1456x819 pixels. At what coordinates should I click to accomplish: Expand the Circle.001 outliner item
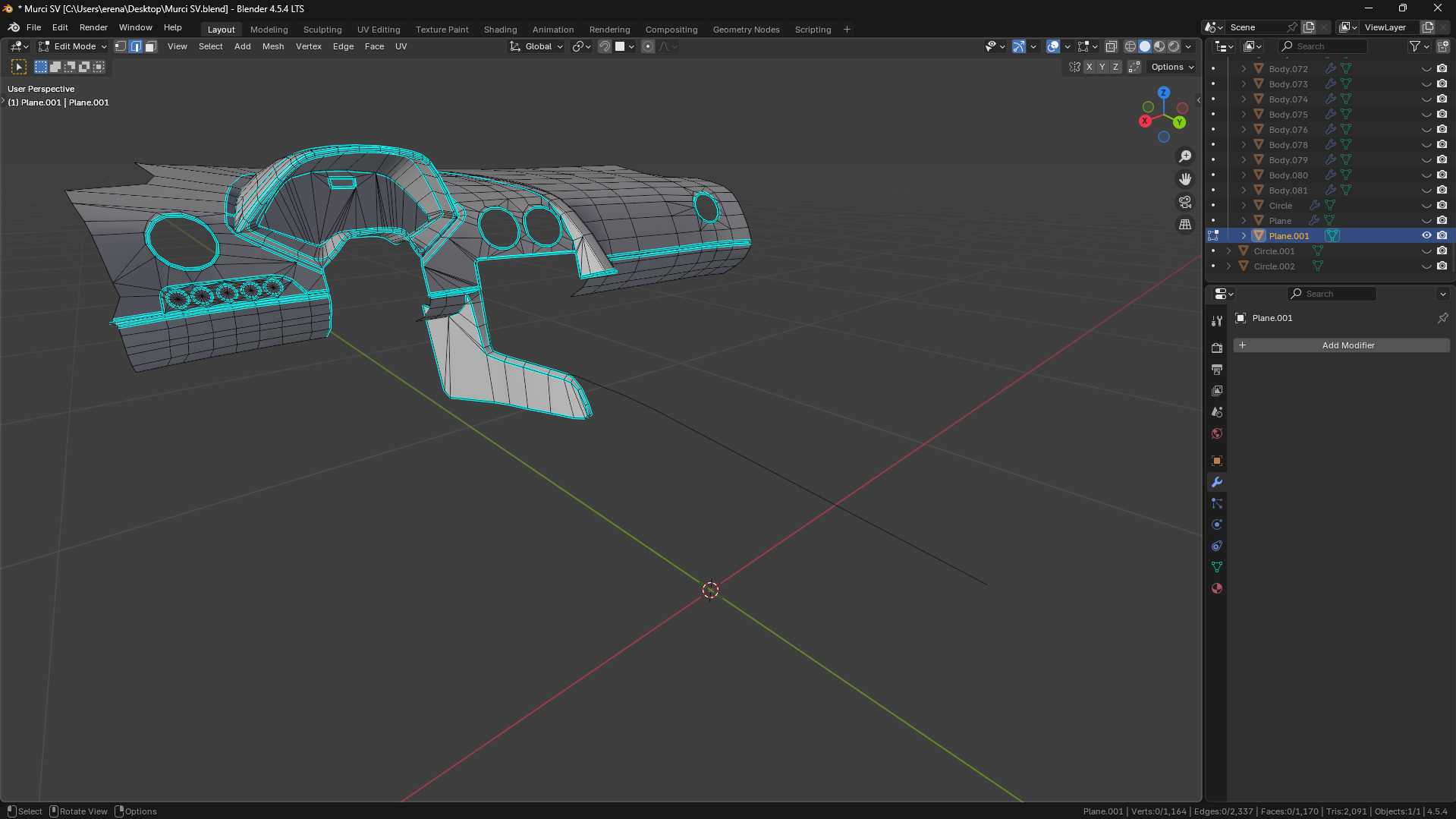1228,250
